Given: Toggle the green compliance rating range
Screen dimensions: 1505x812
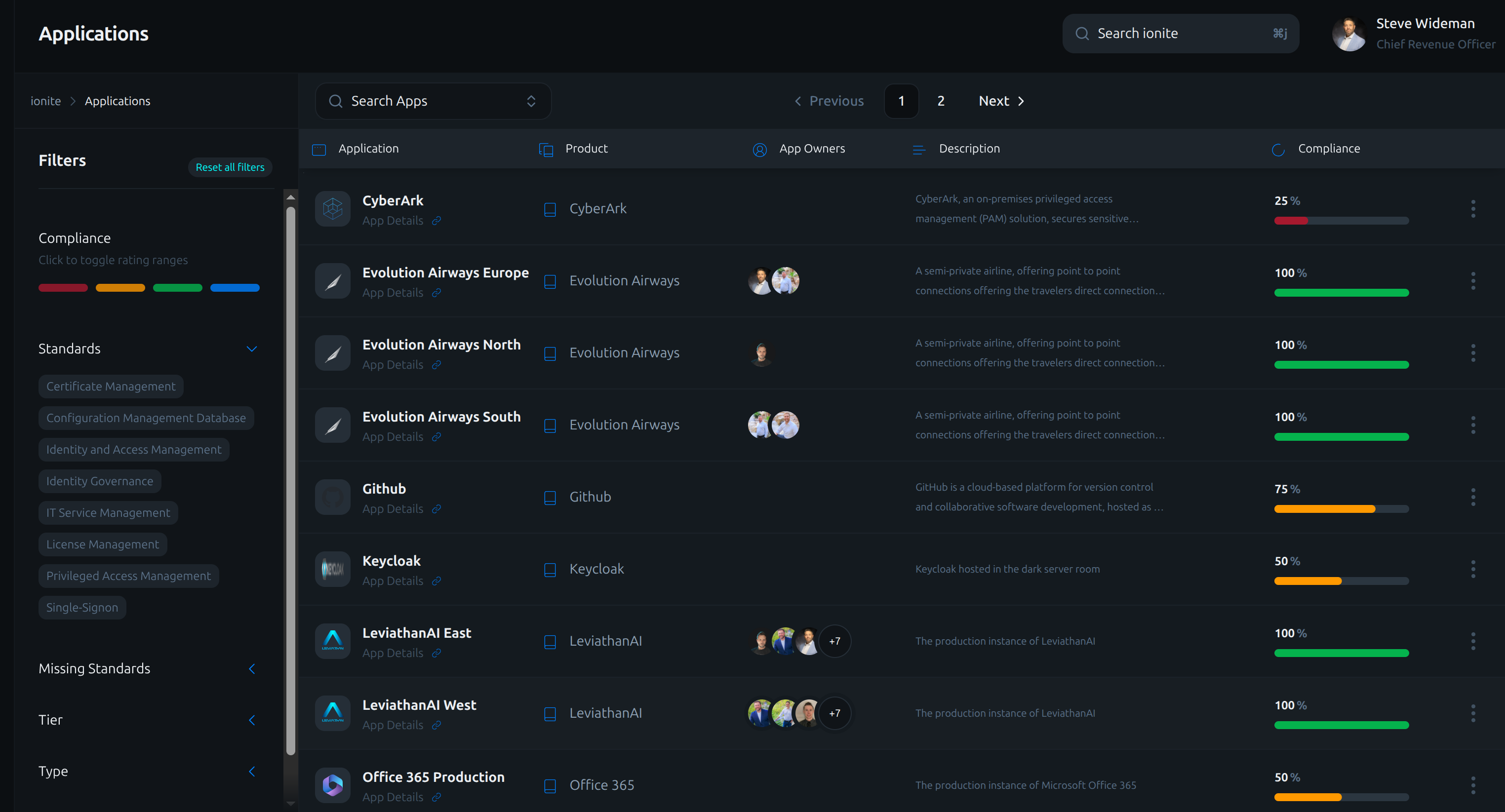Looking at the screenshot, I should [x=178, y=287].
